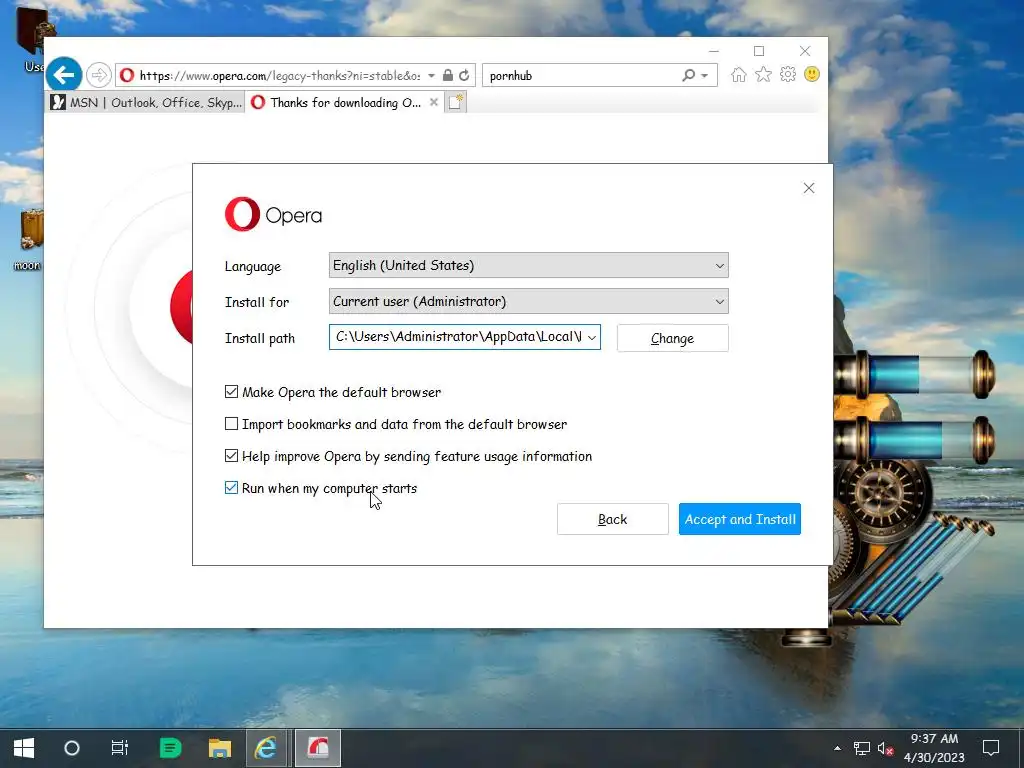This screenshot has height=768, width=1024.
Task: Click the opera.com address bar
Action: 280,75
